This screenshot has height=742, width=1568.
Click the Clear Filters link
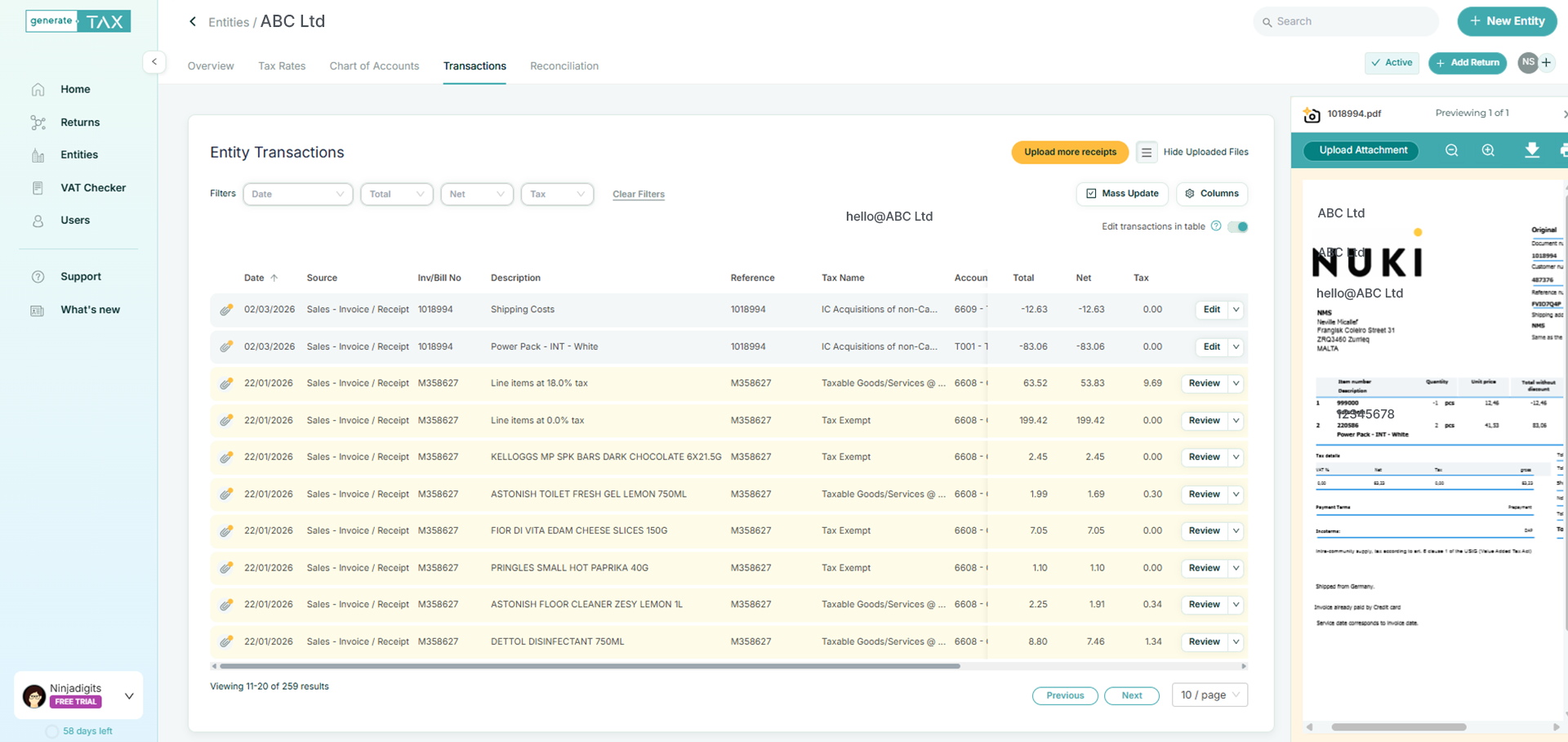(638, 194)
